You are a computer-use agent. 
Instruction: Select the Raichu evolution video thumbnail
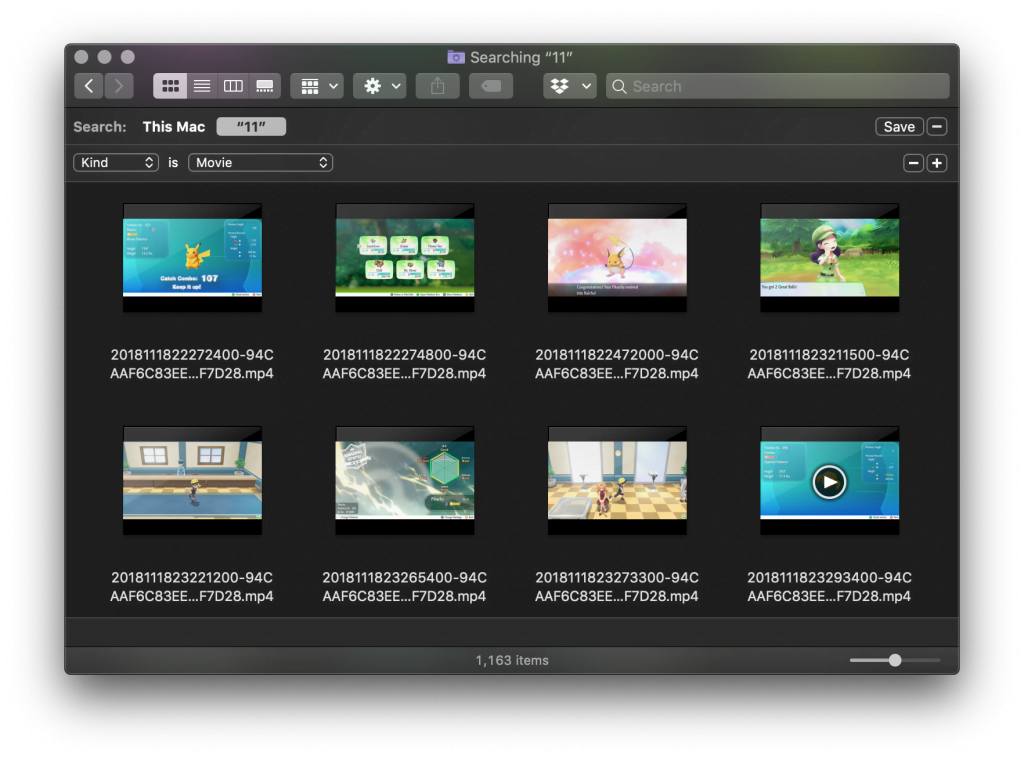(x=617, y=258)
